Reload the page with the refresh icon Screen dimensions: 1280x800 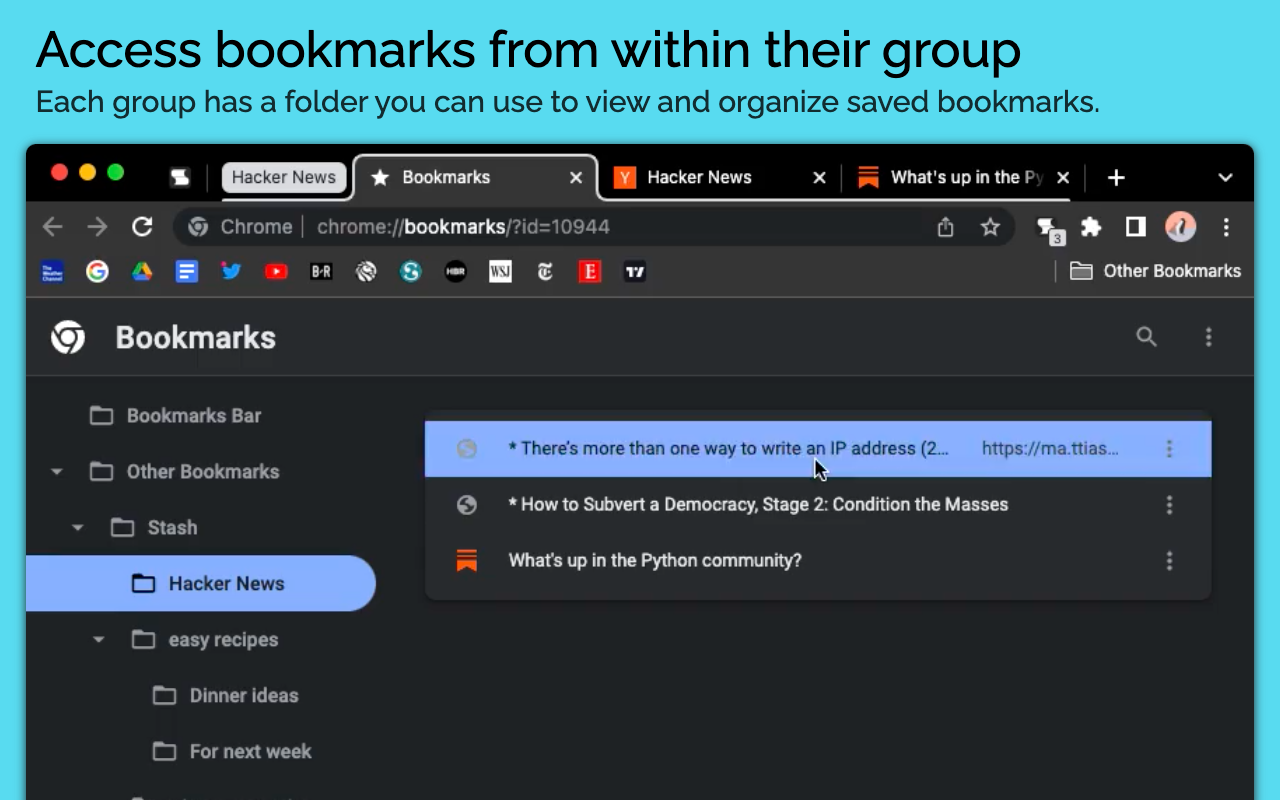(142, 227)
